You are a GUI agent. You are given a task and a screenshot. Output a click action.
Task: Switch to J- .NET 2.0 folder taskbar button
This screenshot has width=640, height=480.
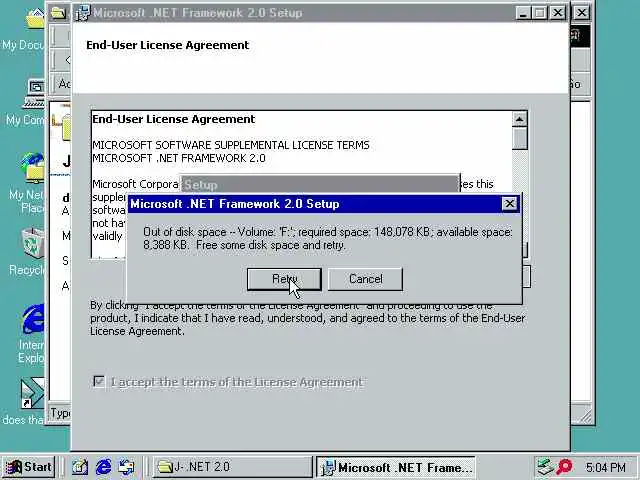tap(233, 467)
